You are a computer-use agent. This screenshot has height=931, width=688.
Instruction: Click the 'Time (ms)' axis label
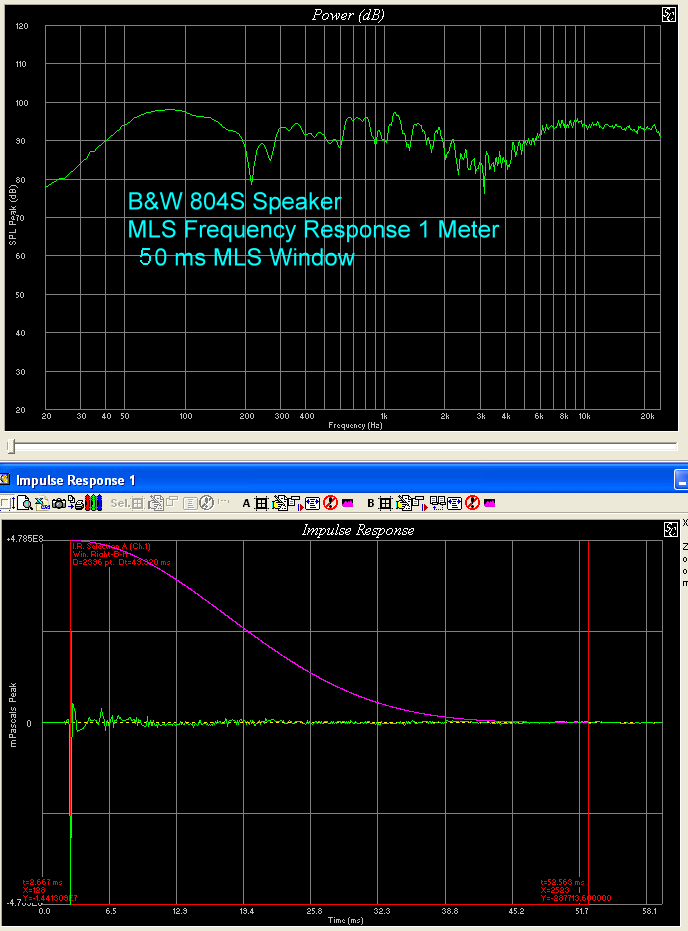coord(345,920)
